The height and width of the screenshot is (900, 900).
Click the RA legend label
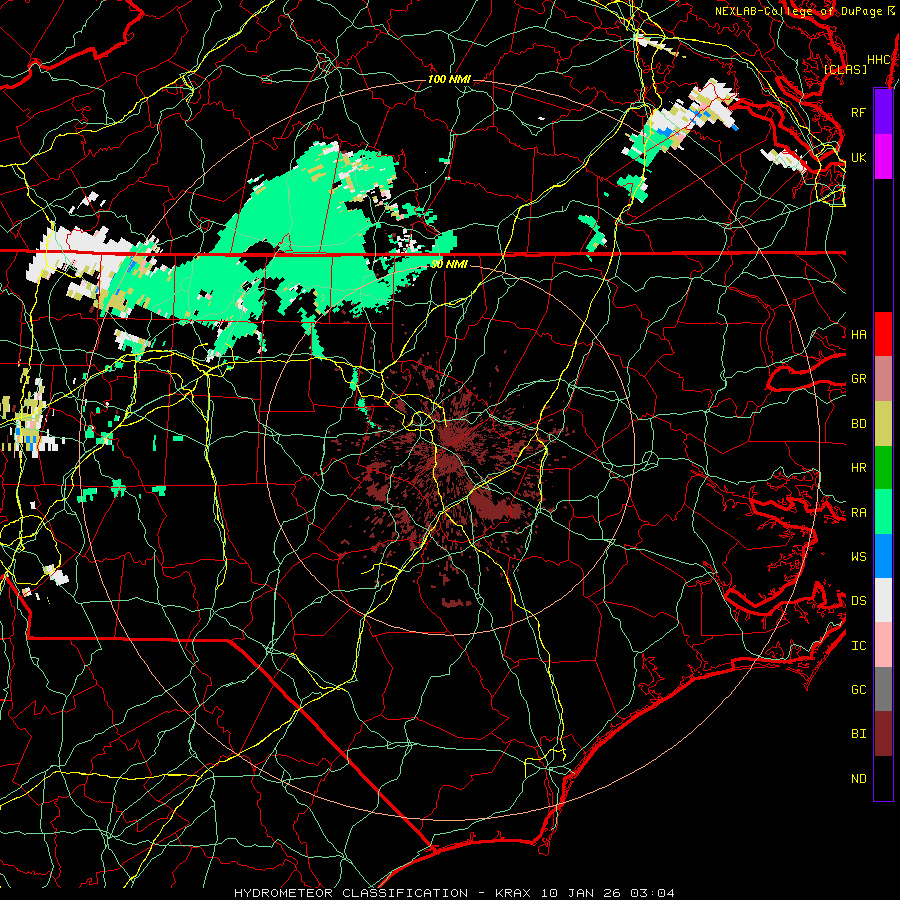click(x=858, y=513)
